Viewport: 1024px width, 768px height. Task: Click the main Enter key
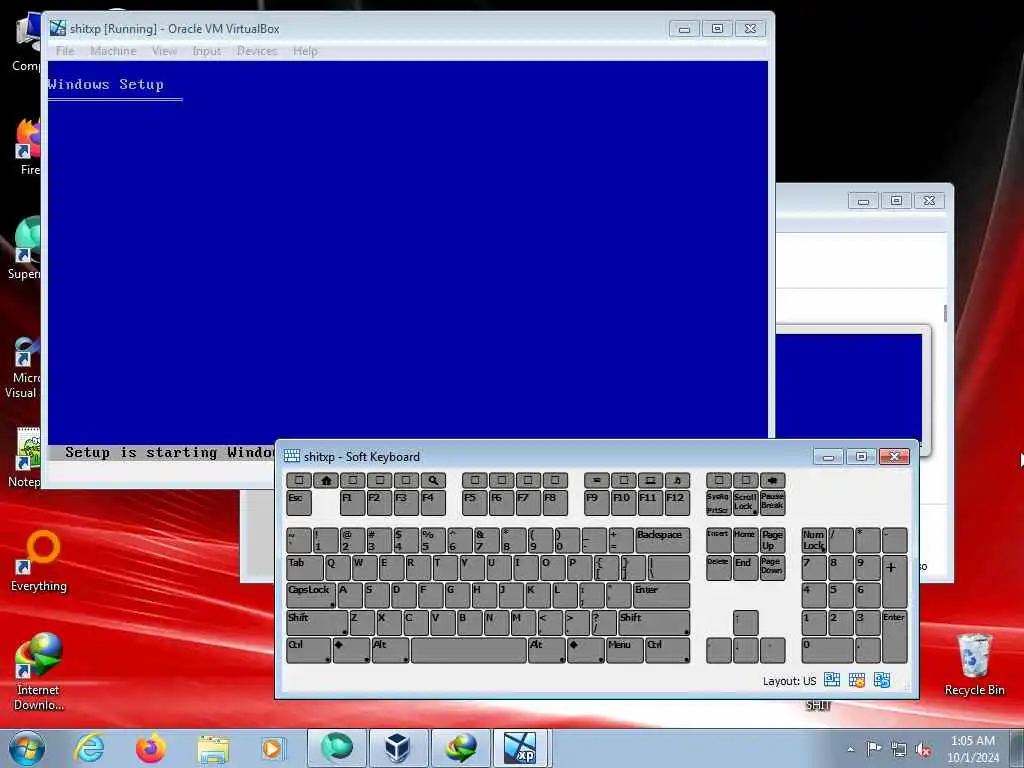[661, 595]
